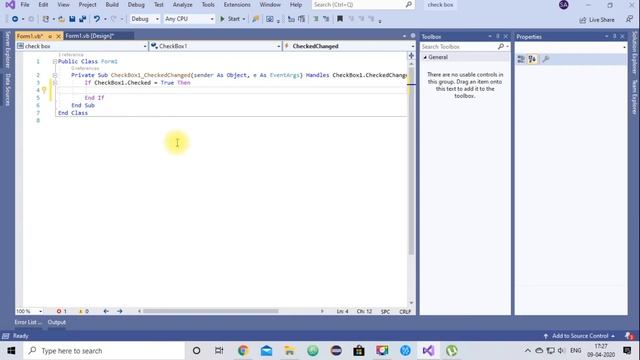Click the notifications icon in status bar
Viewport: 640px width, 360px height.
[629, 336]
